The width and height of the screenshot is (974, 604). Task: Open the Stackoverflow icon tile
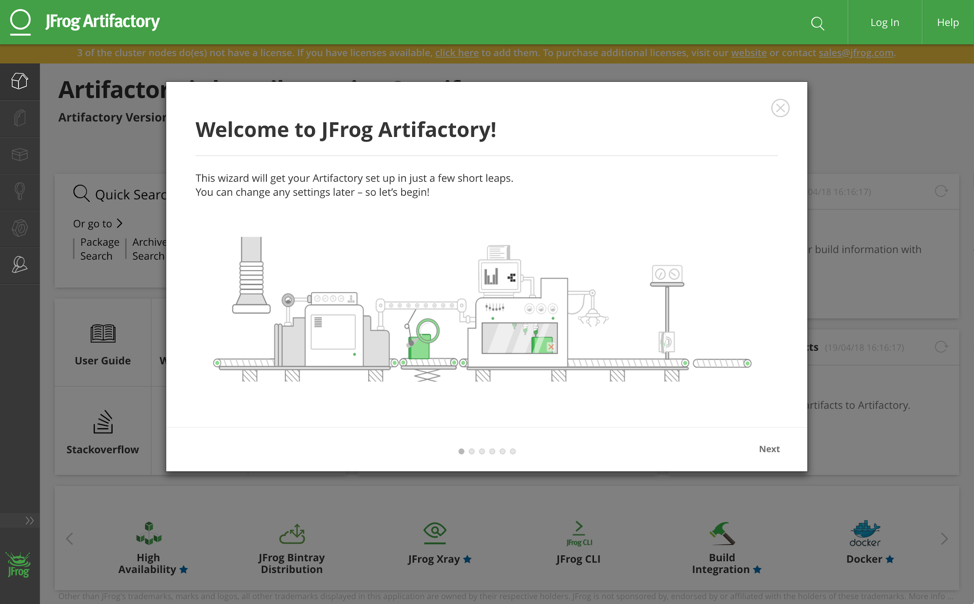103,422
